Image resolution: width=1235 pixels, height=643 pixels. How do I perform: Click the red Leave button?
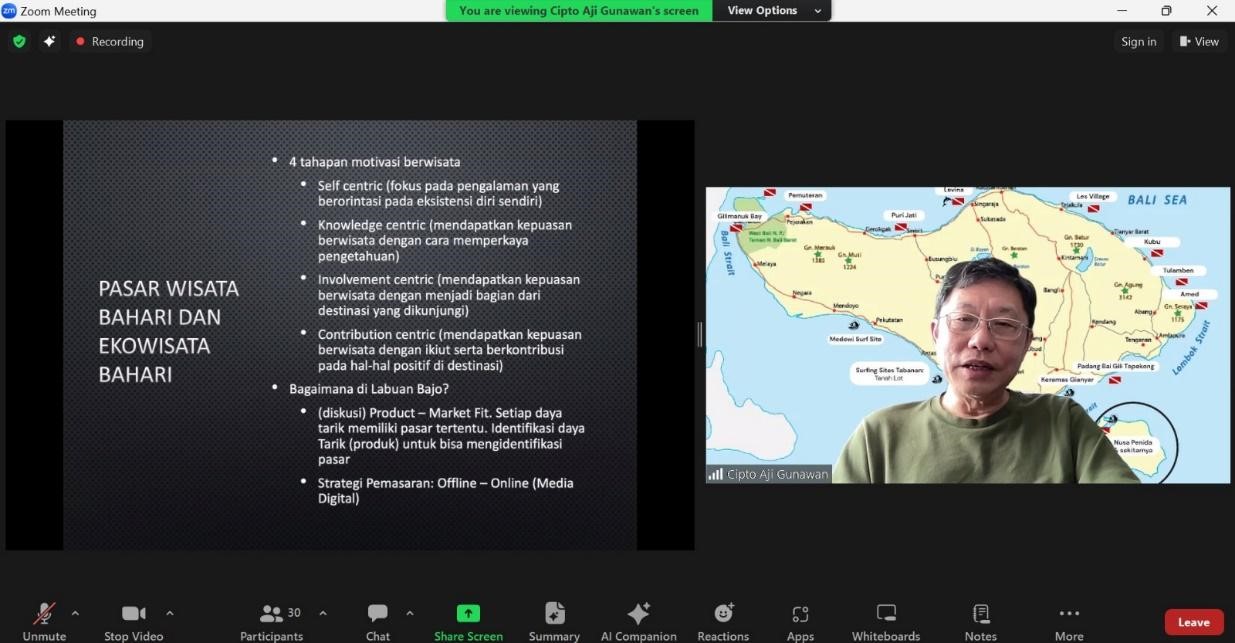click(x=1194, y=622)
